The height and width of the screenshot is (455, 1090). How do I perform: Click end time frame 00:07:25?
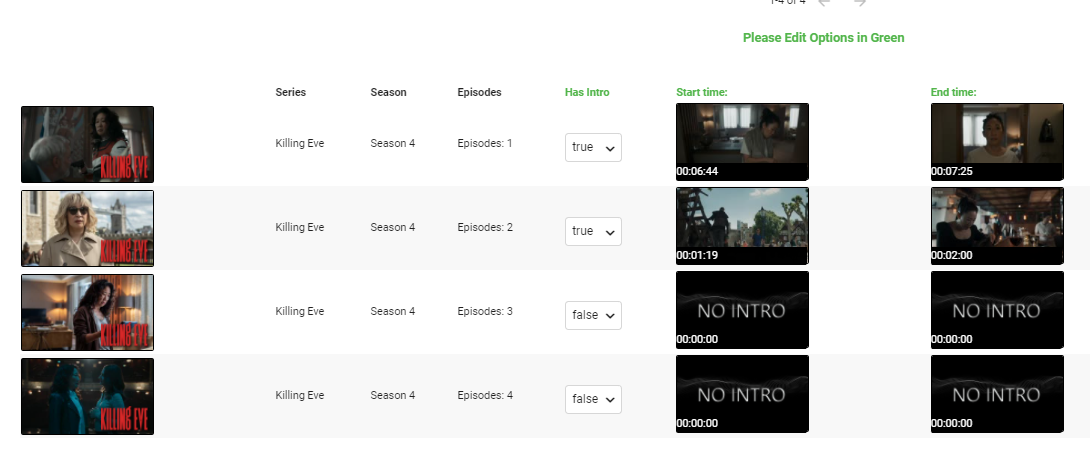tap(997, 142)
